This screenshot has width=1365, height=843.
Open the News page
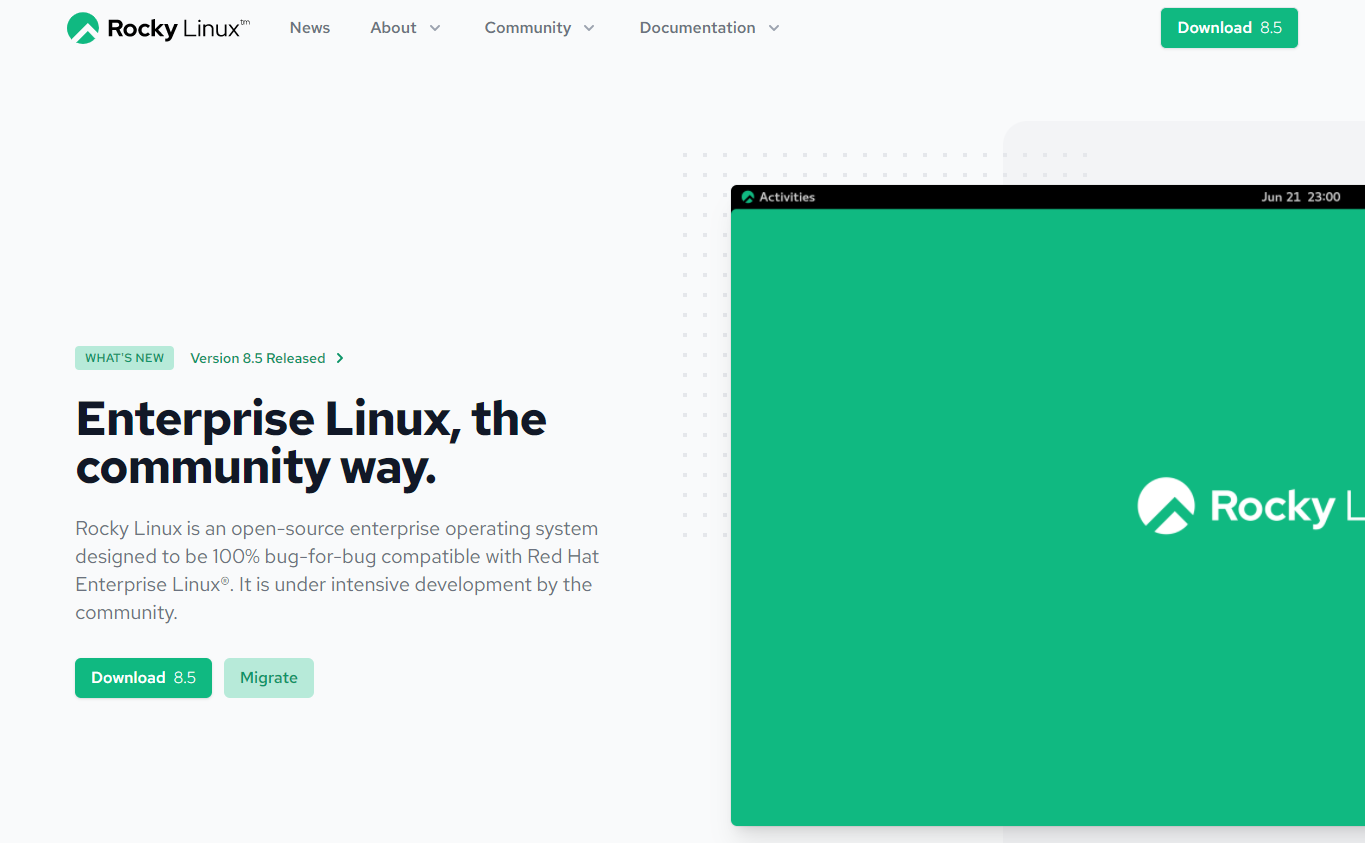[x=310, y=28]
